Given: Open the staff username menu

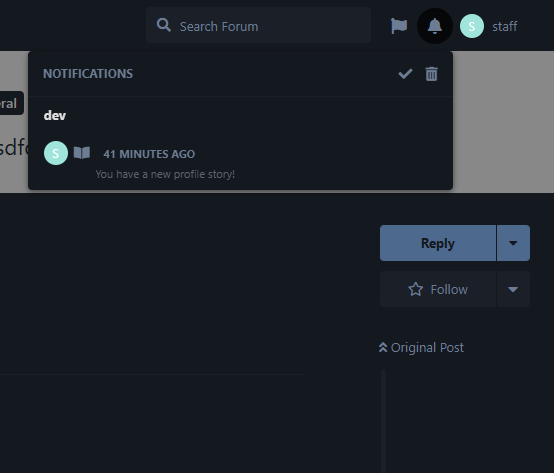Looking at the screenshot, I should tap(505, 26).
